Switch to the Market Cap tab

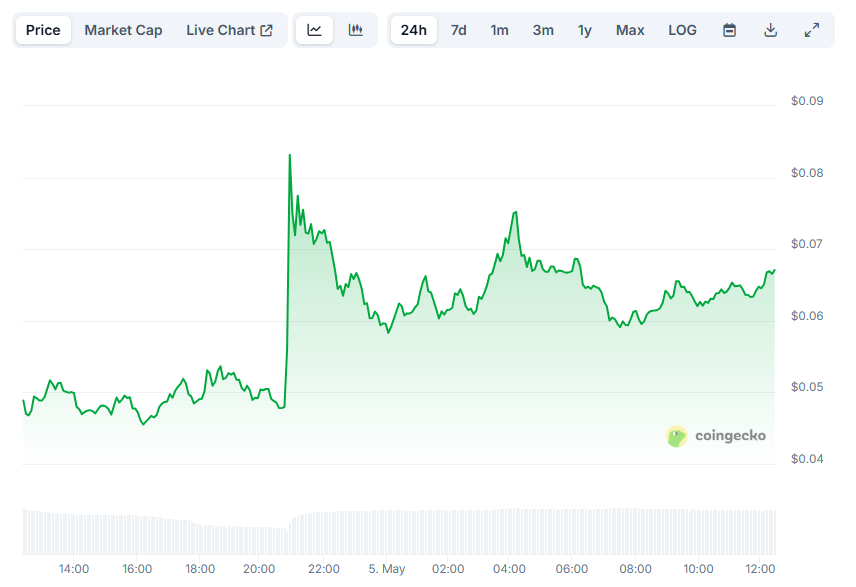(x=123, y=30)
